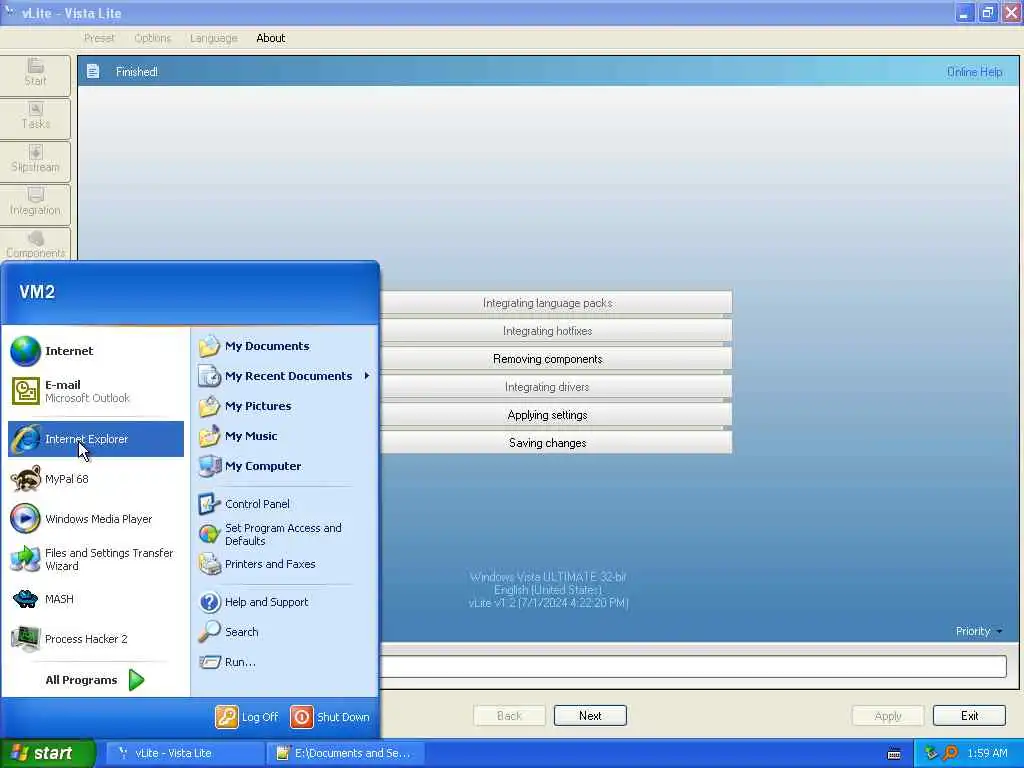Screen dimensions: 1024x768
Task: Open My Music folder
Action: [x=284, y=436]
